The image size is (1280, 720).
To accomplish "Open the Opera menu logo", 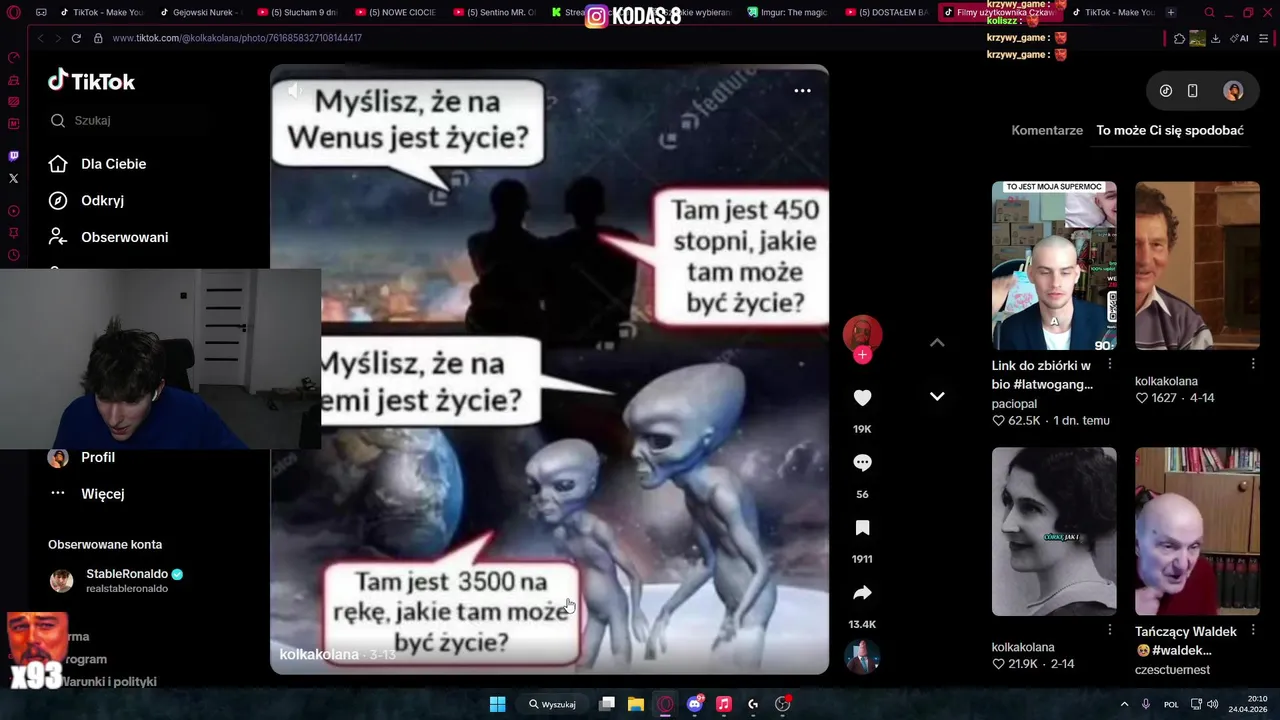I will 13,13.
